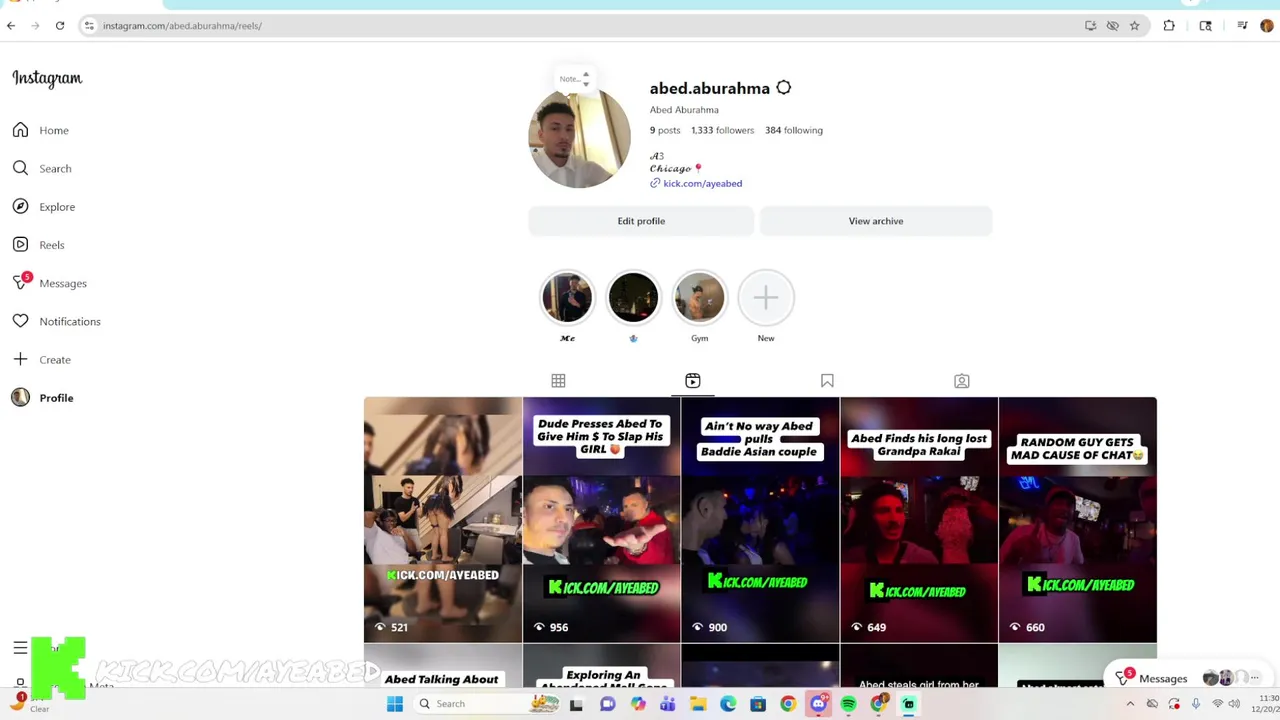The width and height of the screenshot is (1280, 720).
Task: Open 'Abed Talking About' reel
Action: coord(443,666)
